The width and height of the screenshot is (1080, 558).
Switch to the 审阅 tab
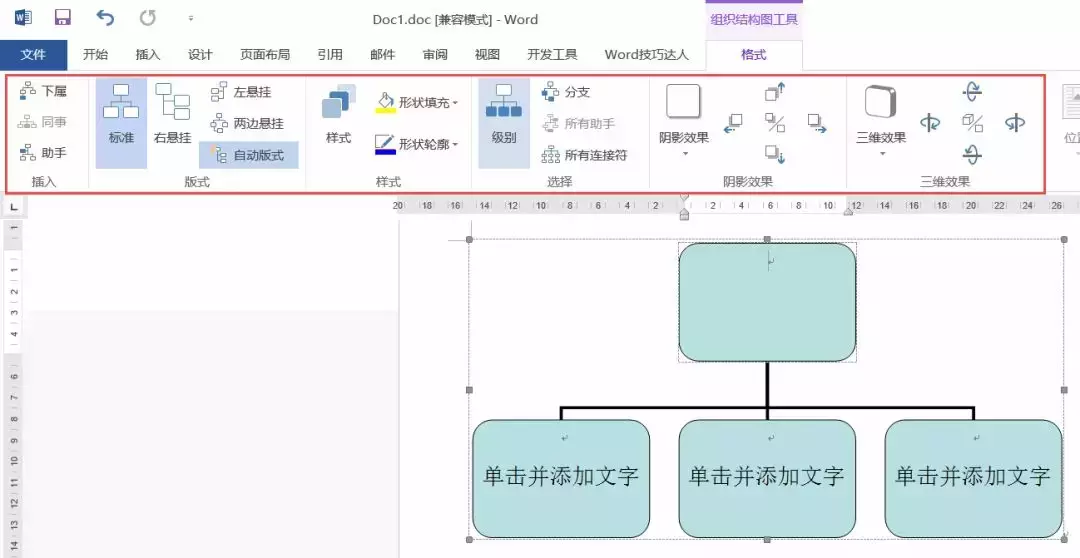click(x=435, y=55)
